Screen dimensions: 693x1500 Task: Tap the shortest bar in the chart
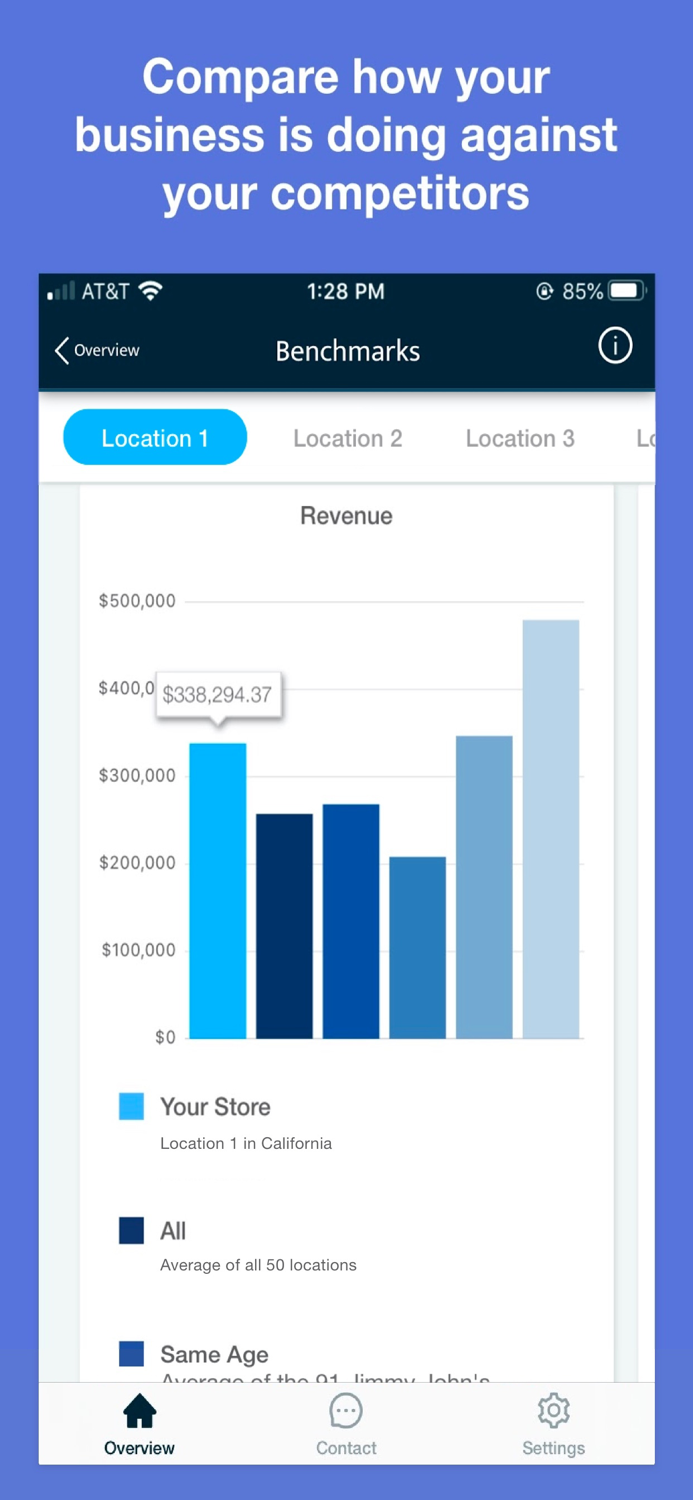pos(418,947)
